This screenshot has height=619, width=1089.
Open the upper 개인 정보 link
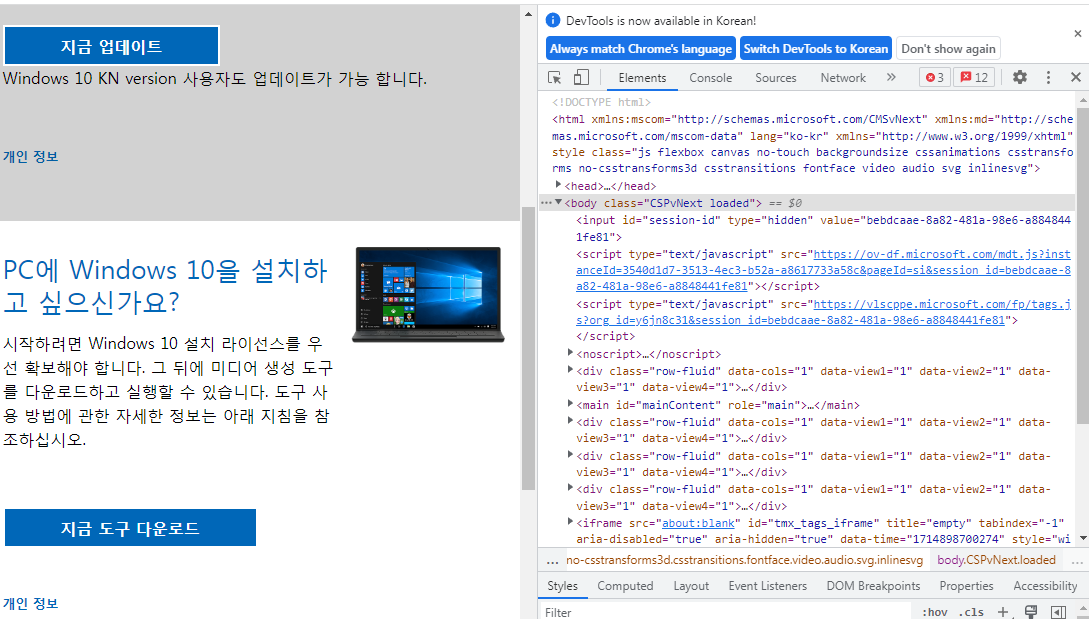tap(31, 156)
